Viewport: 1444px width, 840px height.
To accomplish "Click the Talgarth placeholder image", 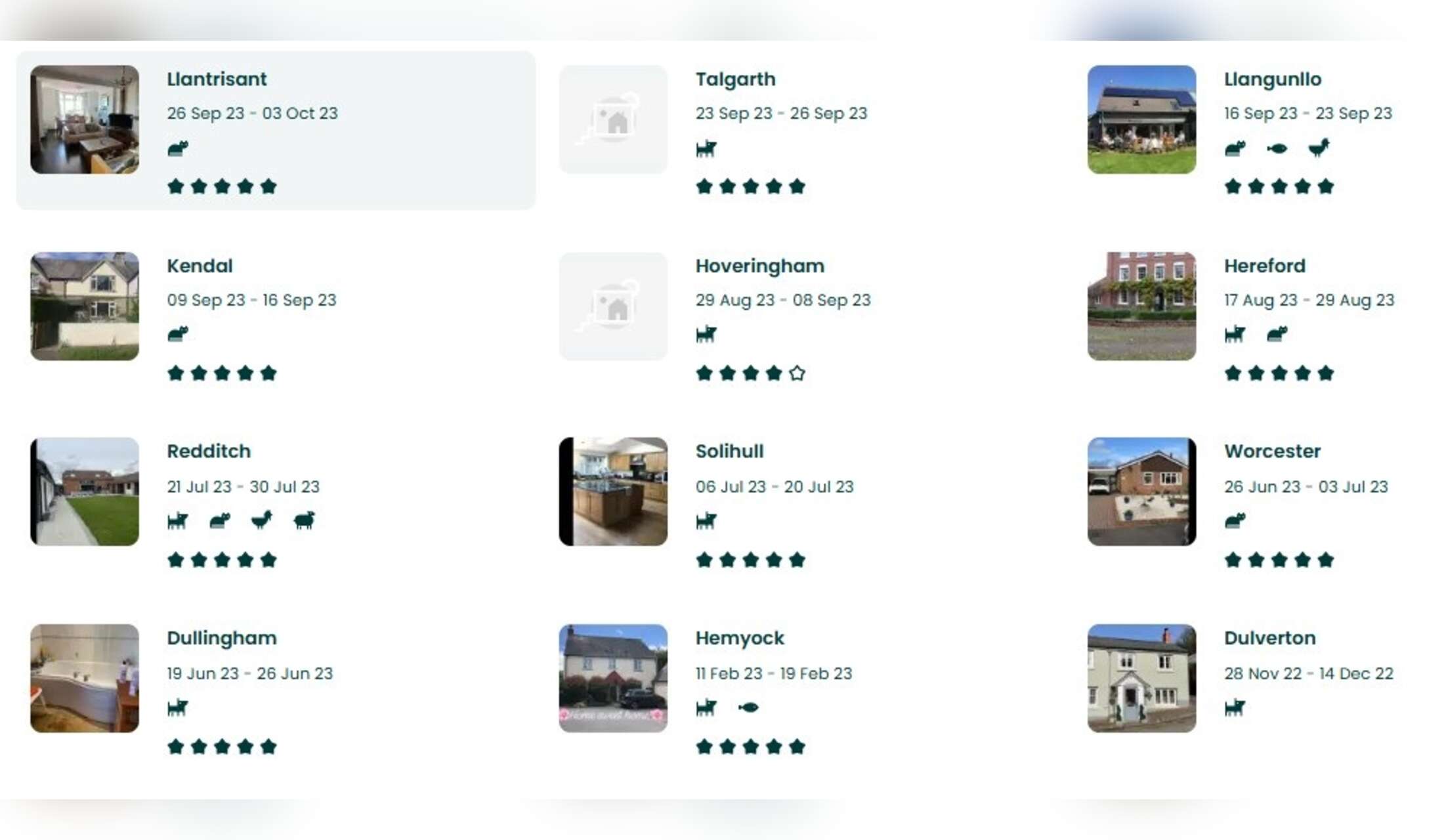I will 613,119.
